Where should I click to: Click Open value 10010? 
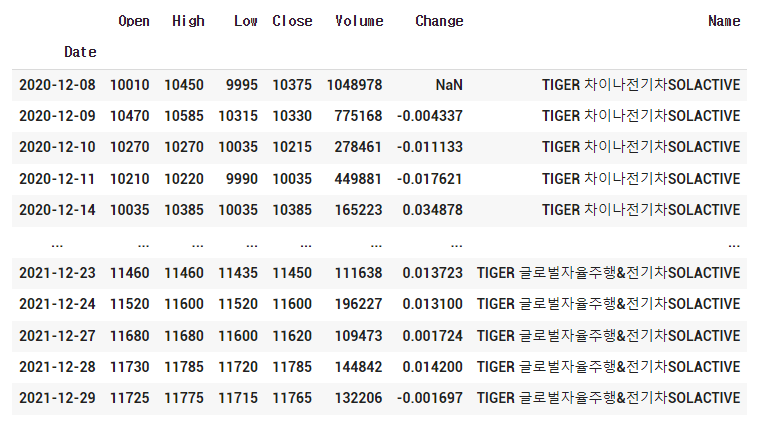129,85
